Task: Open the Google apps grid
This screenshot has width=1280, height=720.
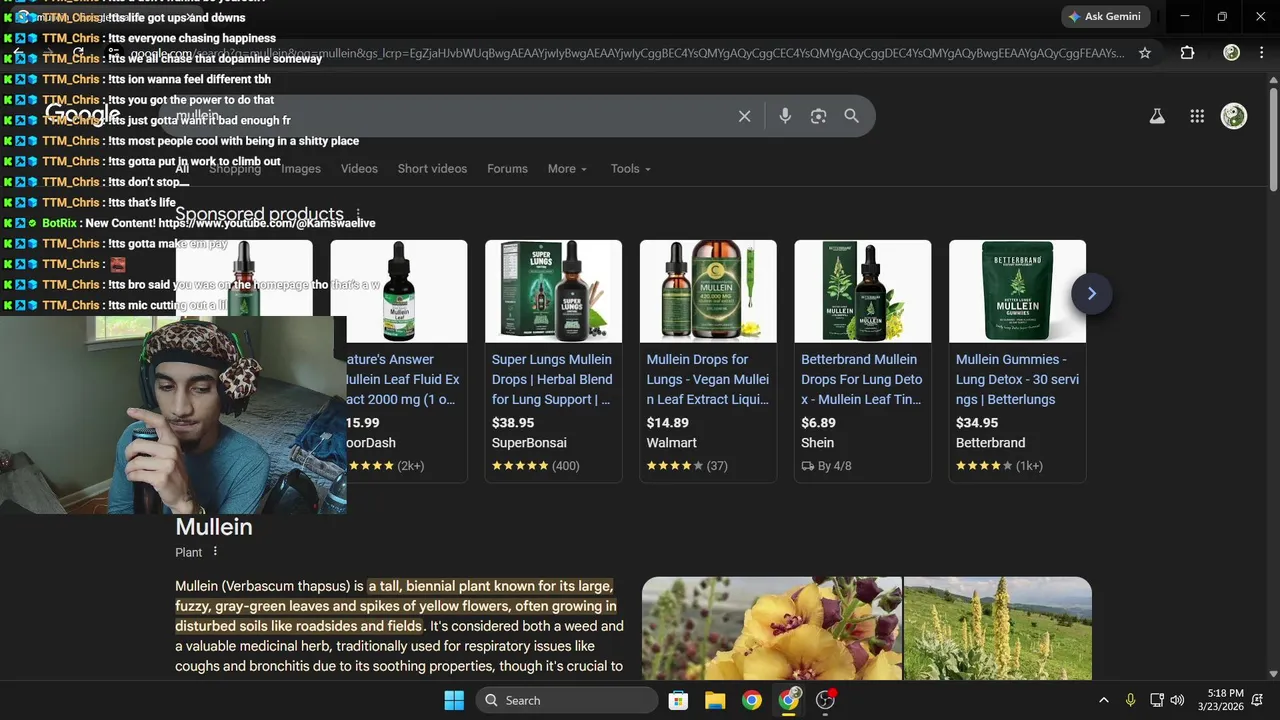Action: click(1197, 116)
